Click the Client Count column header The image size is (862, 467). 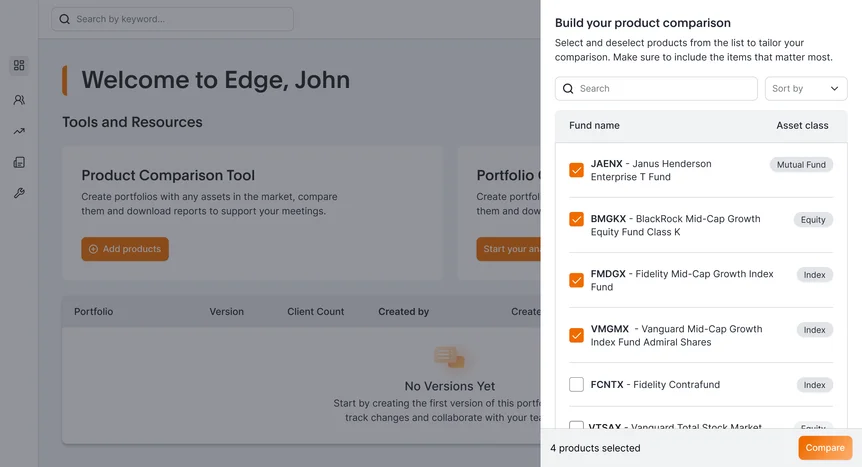(316, 311)
